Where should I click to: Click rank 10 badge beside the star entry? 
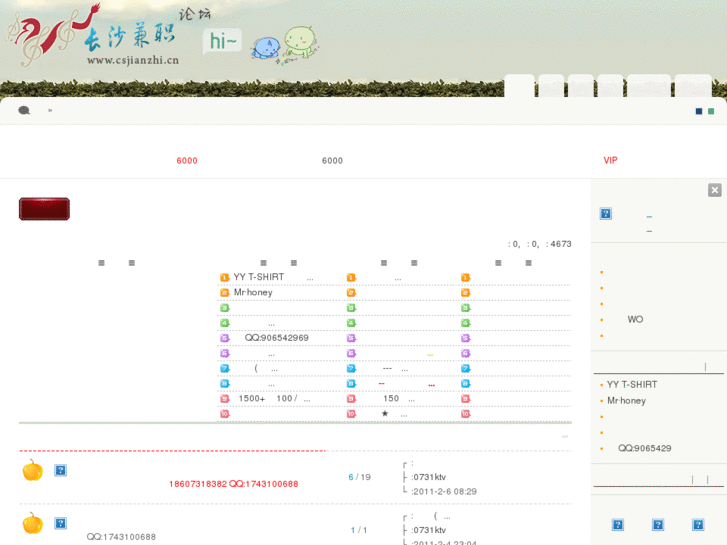tap(351, 414)
